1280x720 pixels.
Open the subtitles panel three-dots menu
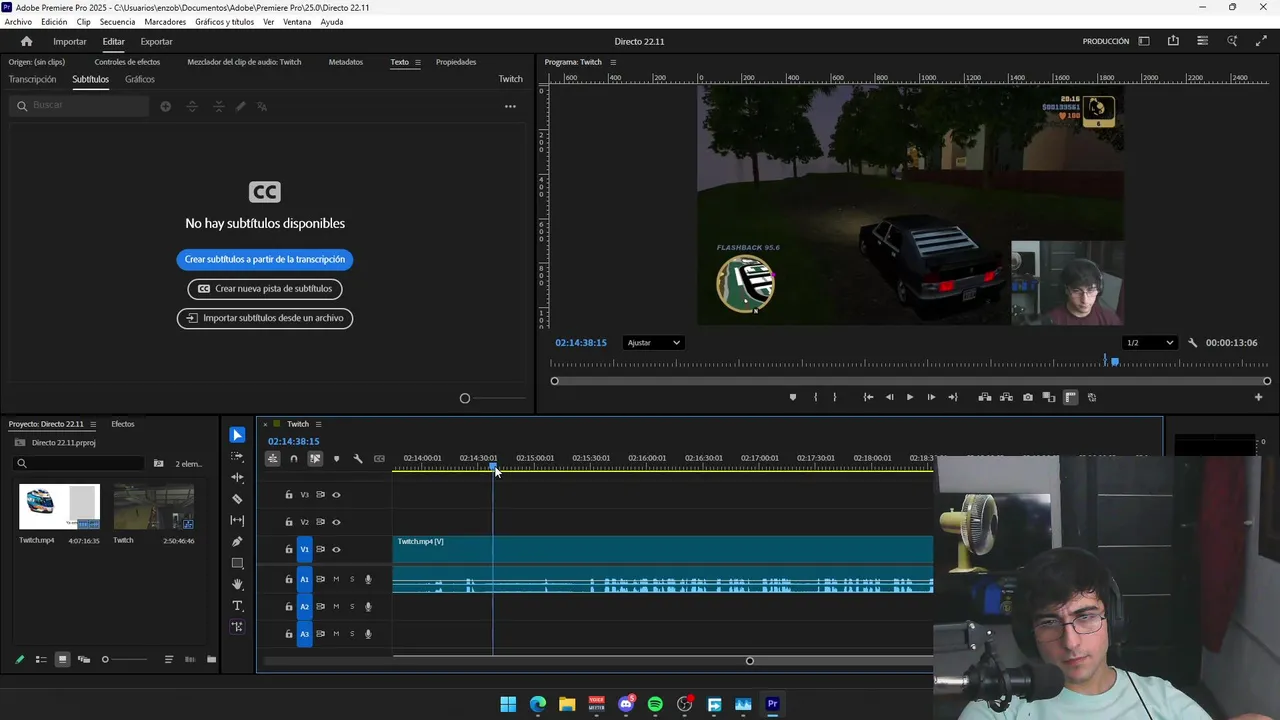click(510, 106)
